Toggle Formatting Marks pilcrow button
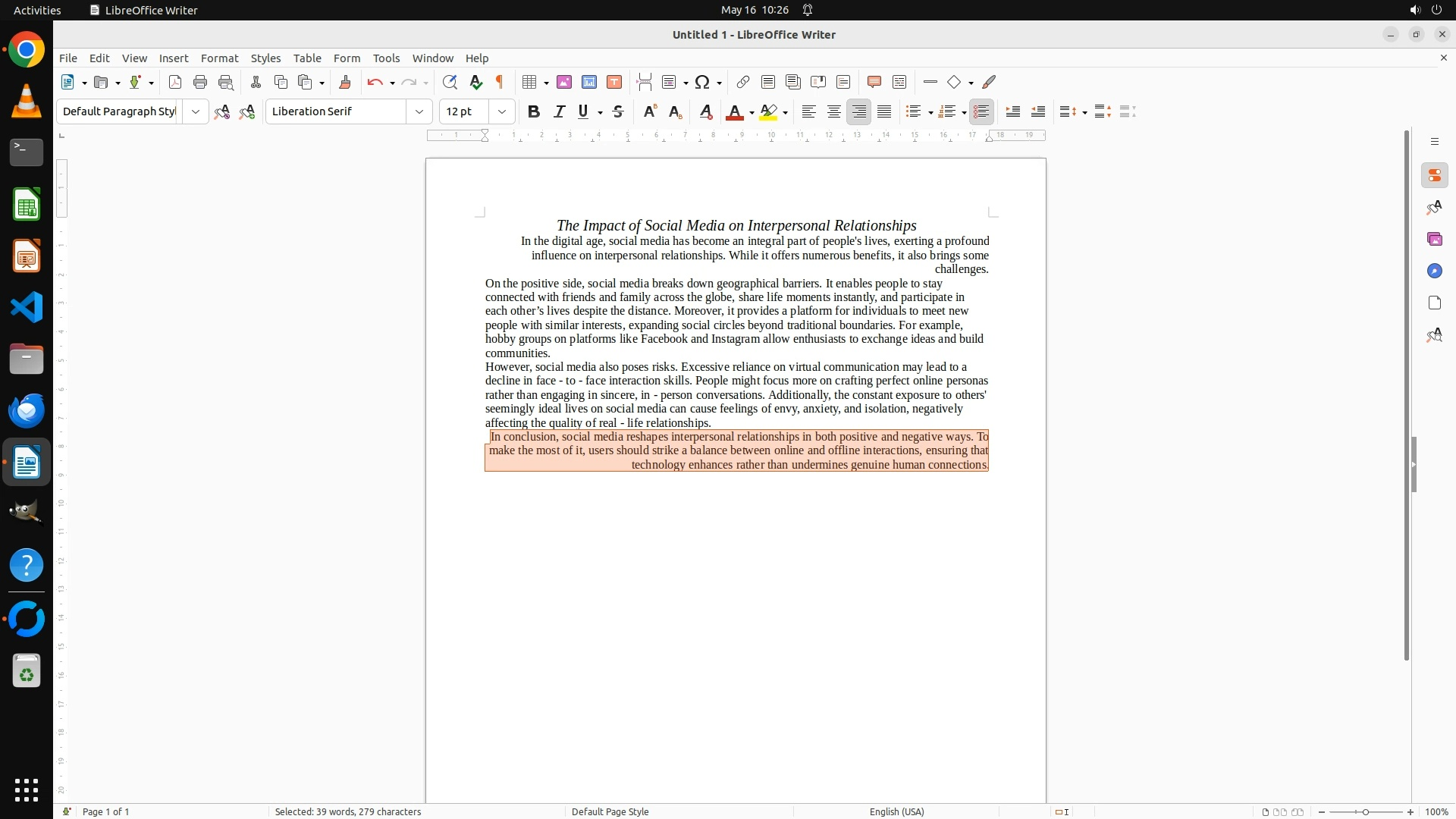This screenshot has width=1456, height=819. (x=500, y=82)
